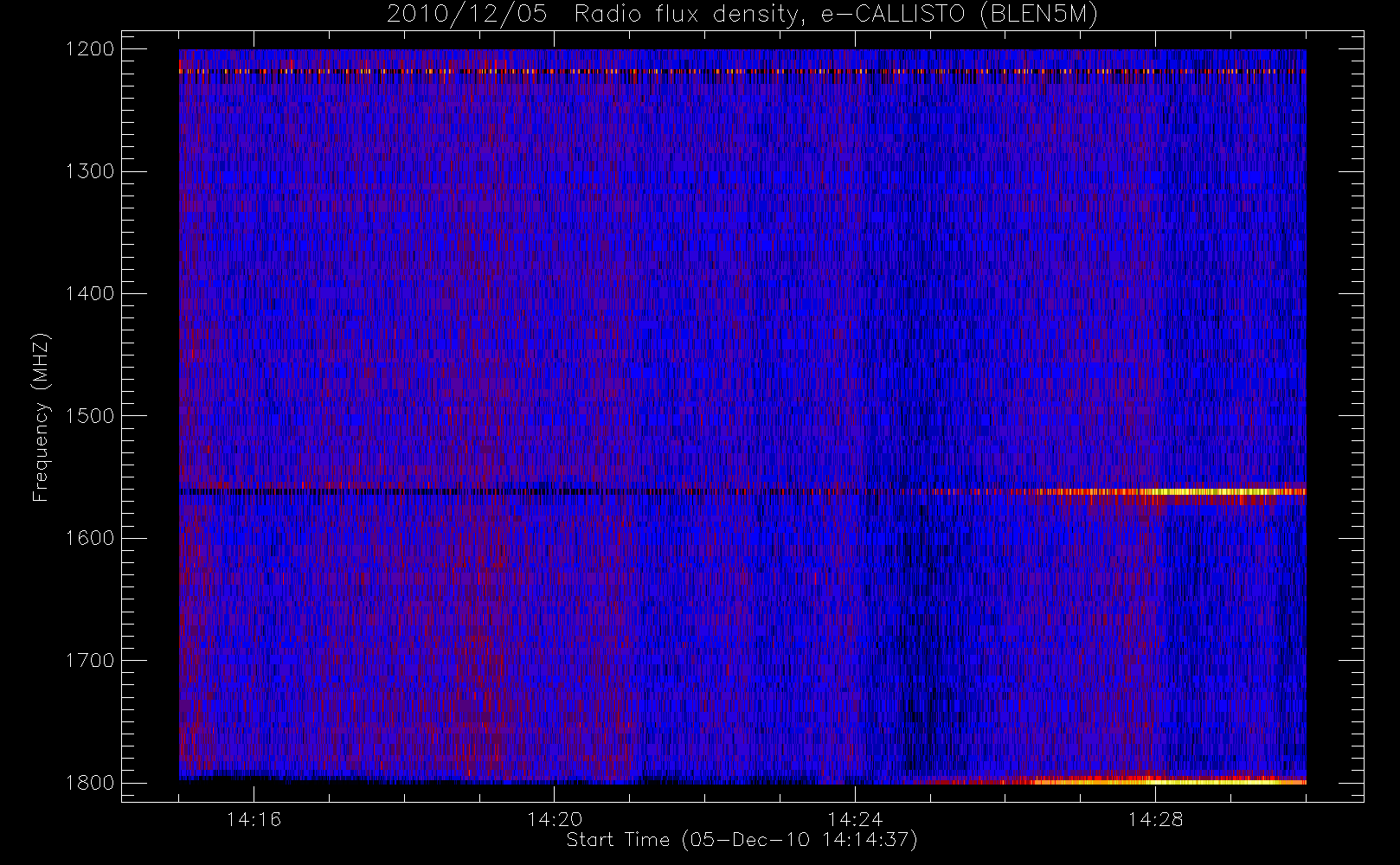Click the orange interference line near 1220 MHz
The image size is (1400, 865).
tap(742, 72)
